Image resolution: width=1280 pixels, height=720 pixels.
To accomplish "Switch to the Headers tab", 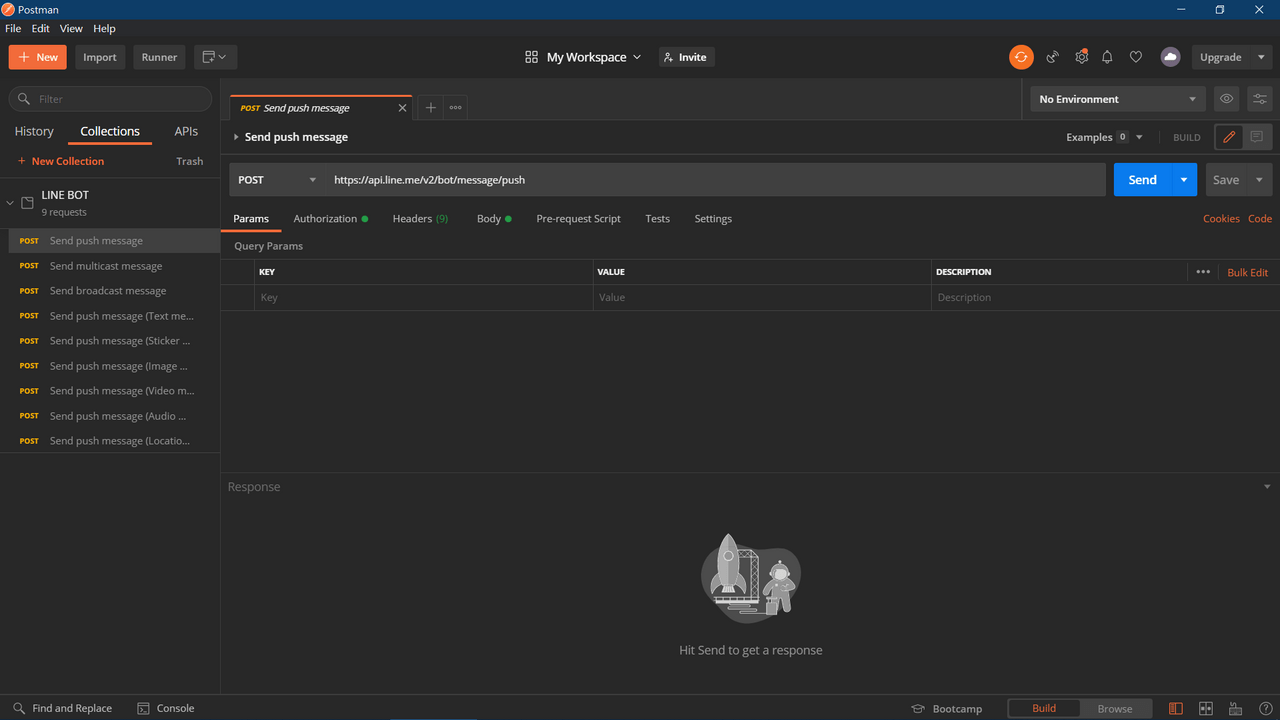I will (x=420, y=218).
